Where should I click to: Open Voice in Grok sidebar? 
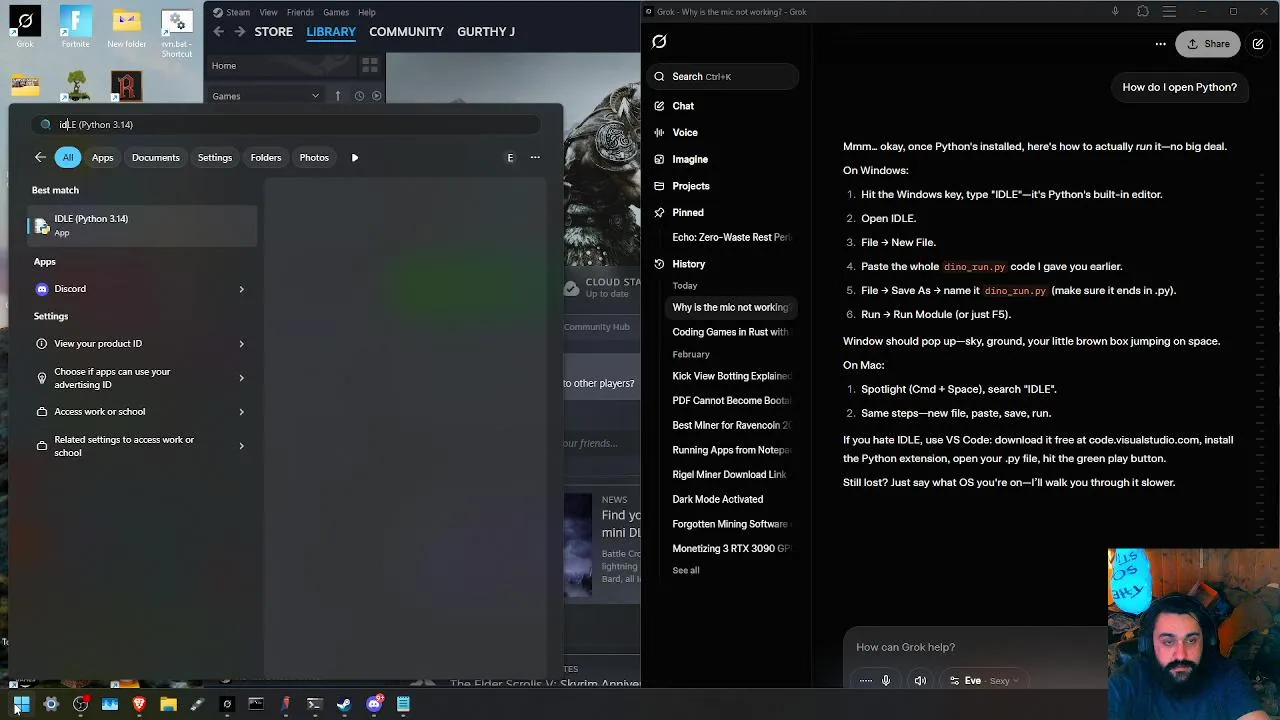click(x=685, y=132)
